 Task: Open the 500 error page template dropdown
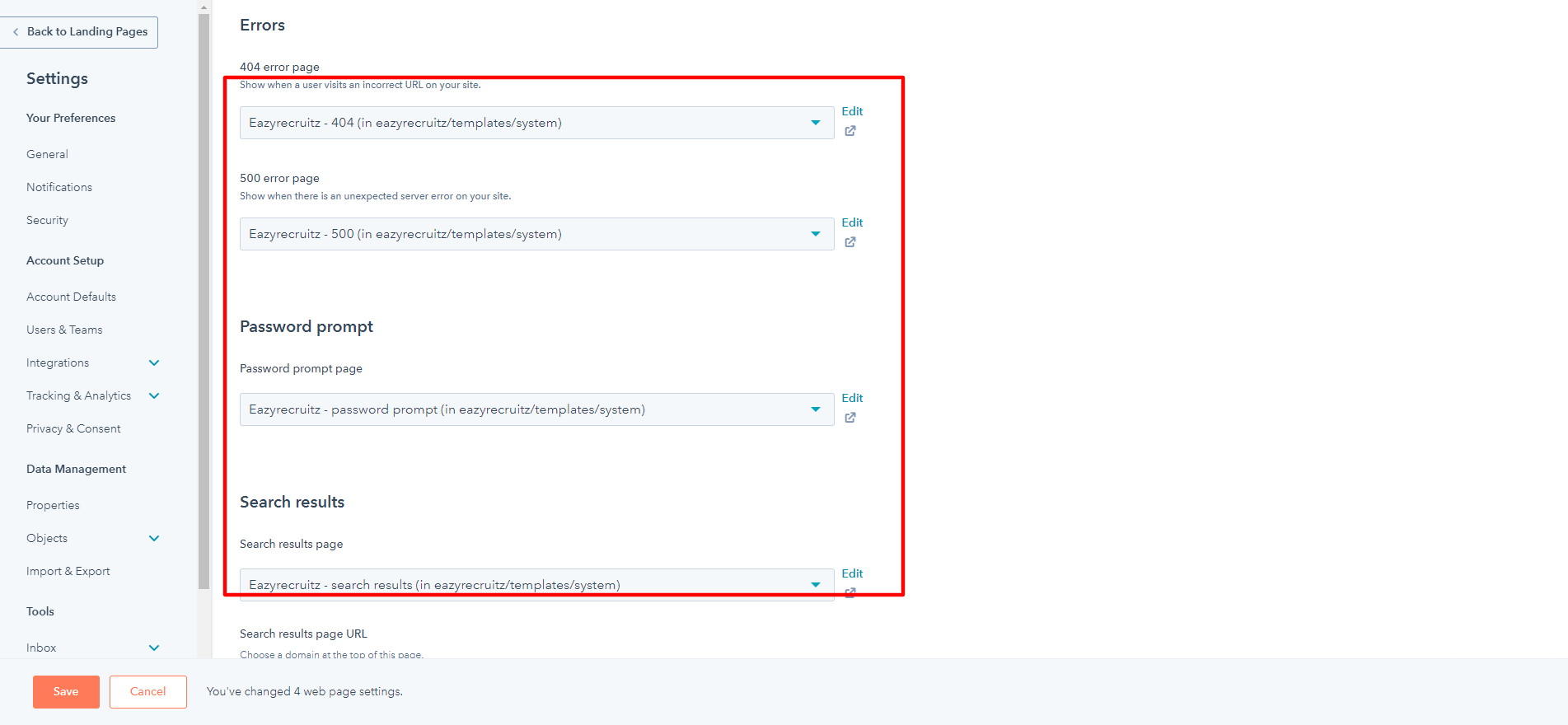click(536, 234)
